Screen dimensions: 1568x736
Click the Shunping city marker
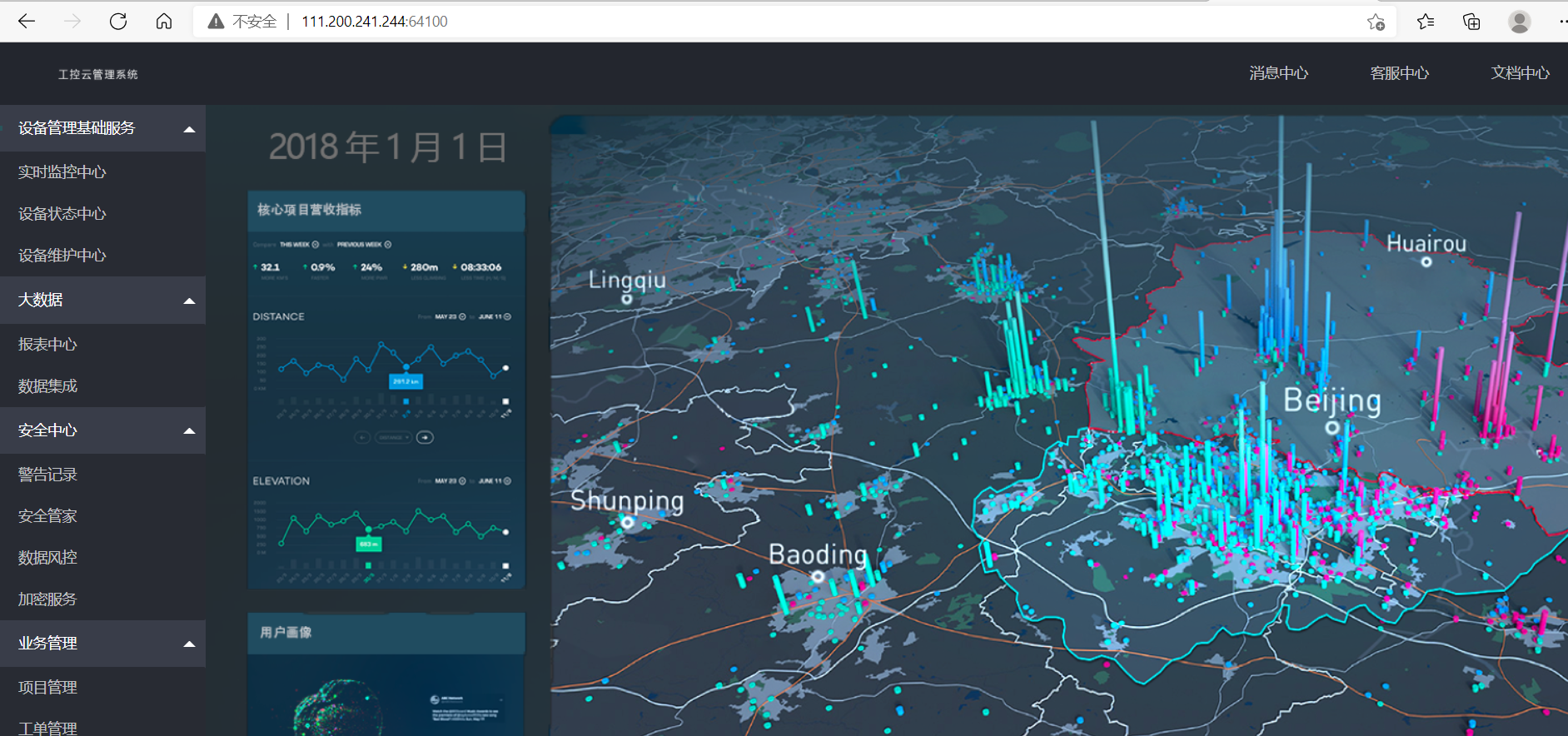point(628,523)
